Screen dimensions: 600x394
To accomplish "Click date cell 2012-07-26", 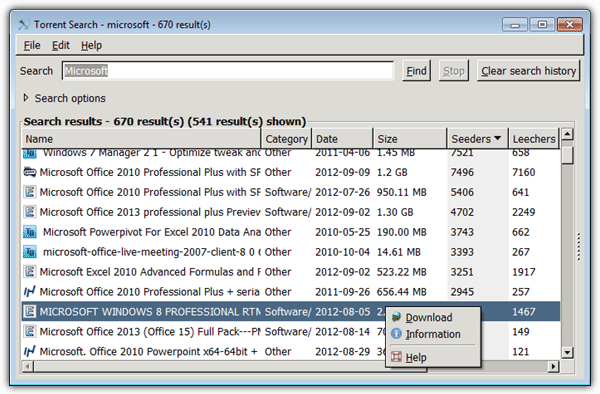I will tap(342, 192).
